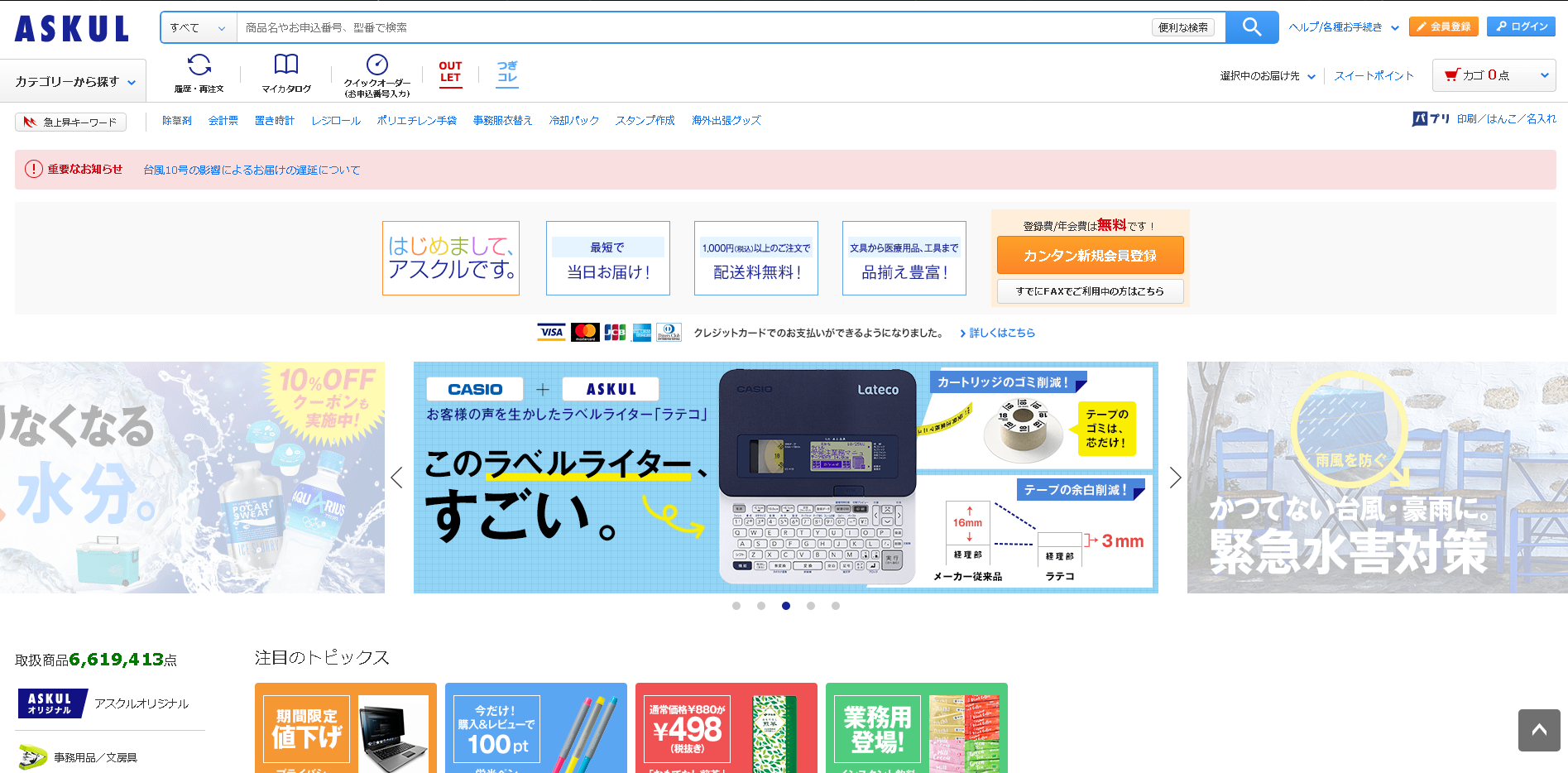Click 期間限定値下げ topic card

(x=346, y=728)
